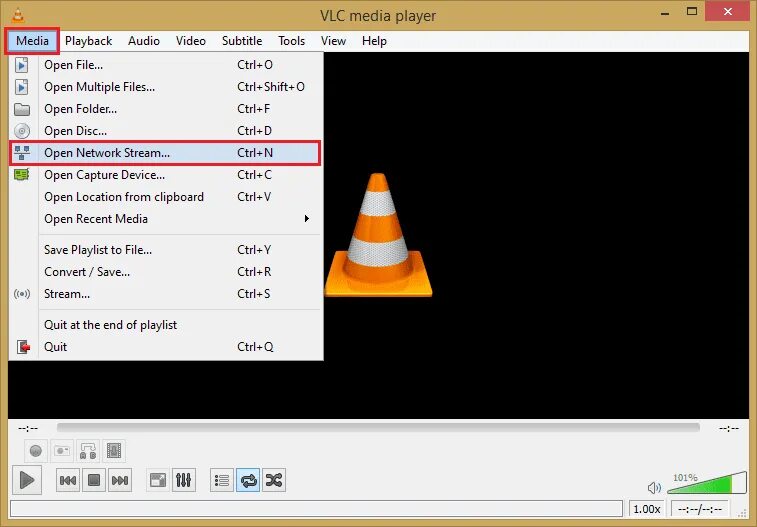
Task: Click the --:--/--:-- status time field
Action: pos(700,509)
